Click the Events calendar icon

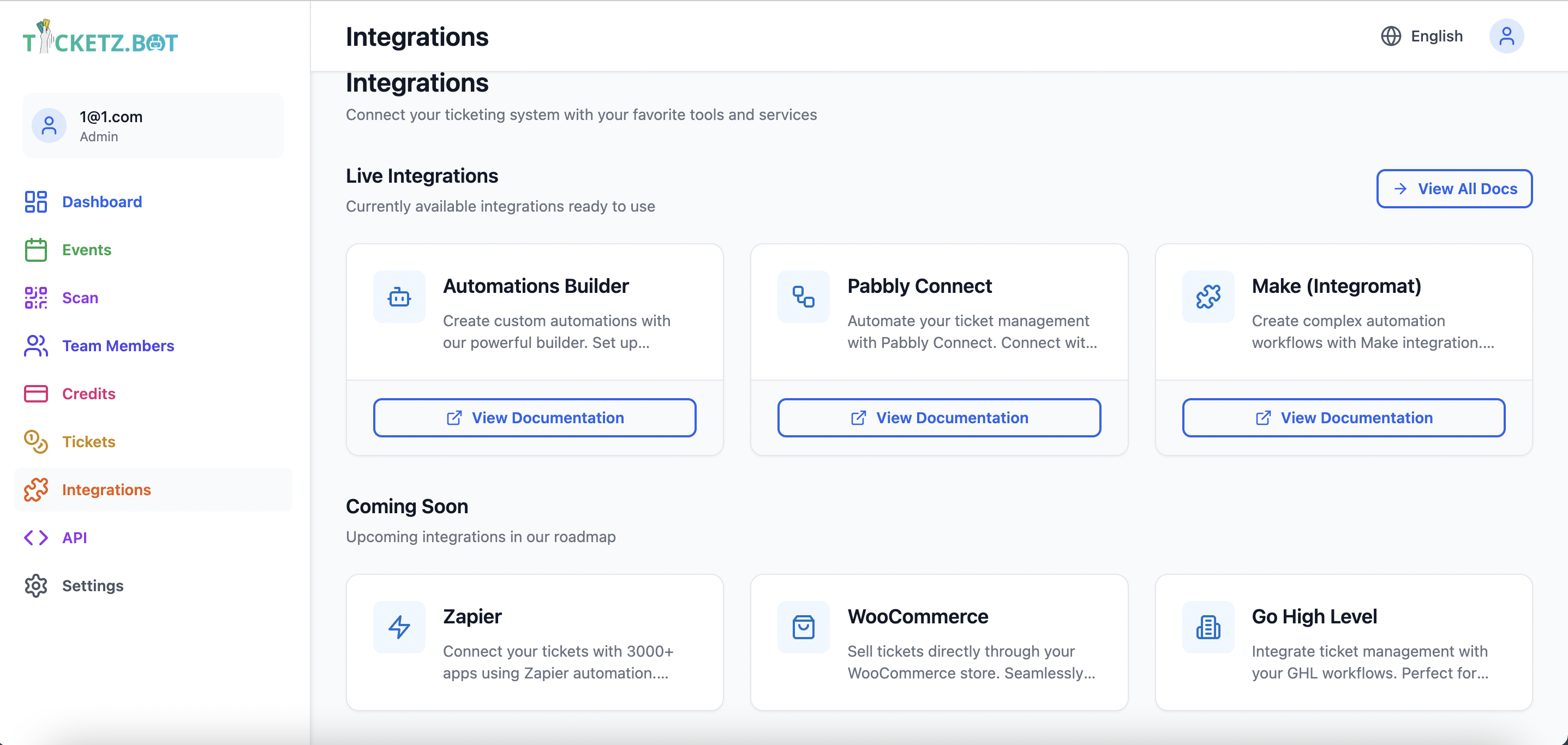(x=36, y=250)
